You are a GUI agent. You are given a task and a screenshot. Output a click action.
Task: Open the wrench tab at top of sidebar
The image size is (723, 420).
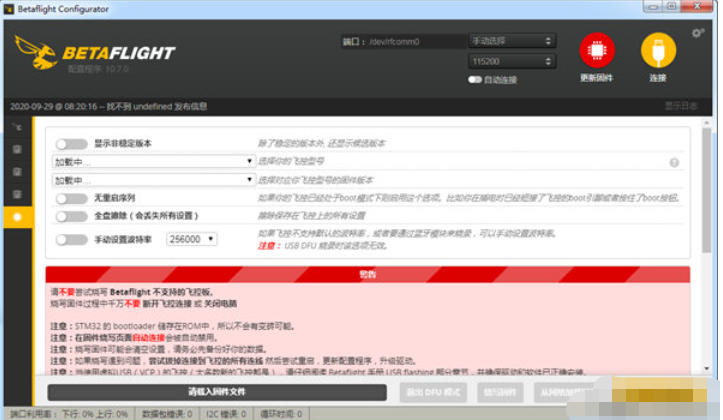tap(17, 127)
